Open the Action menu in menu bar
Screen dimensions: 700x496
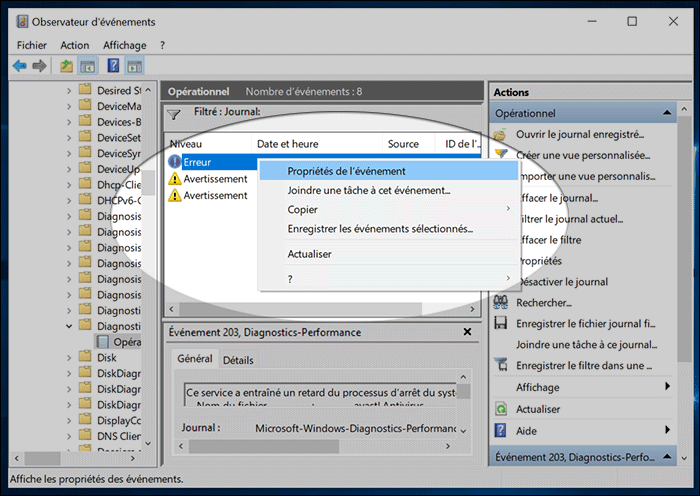74,45
